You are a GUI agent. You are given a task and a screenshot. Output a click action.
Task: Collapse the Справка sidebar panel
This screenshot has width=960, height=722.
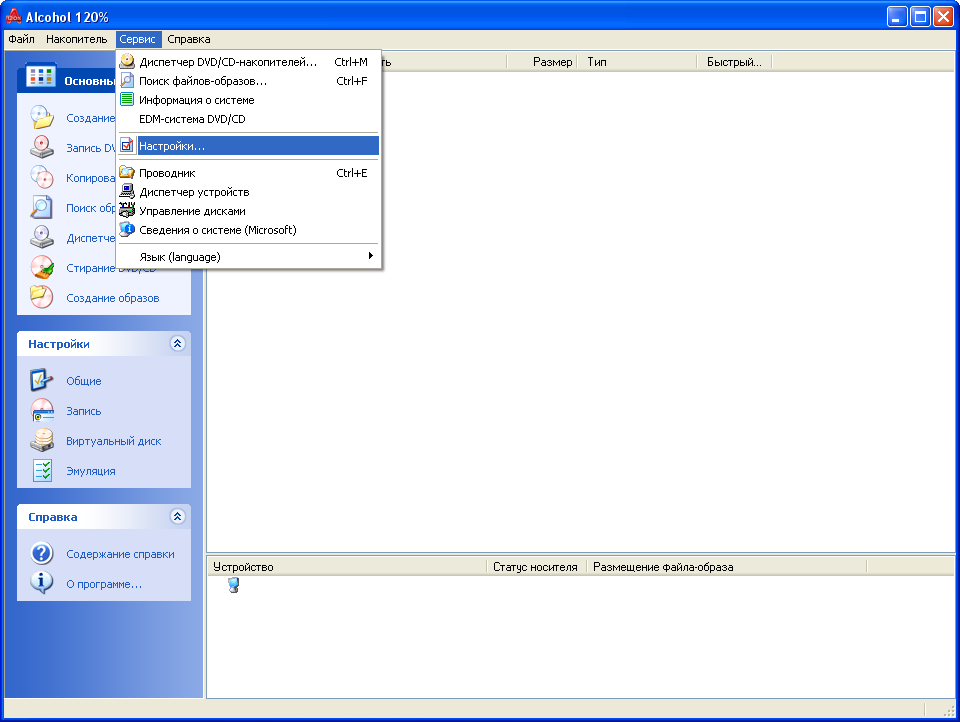(x=178, y=517)
